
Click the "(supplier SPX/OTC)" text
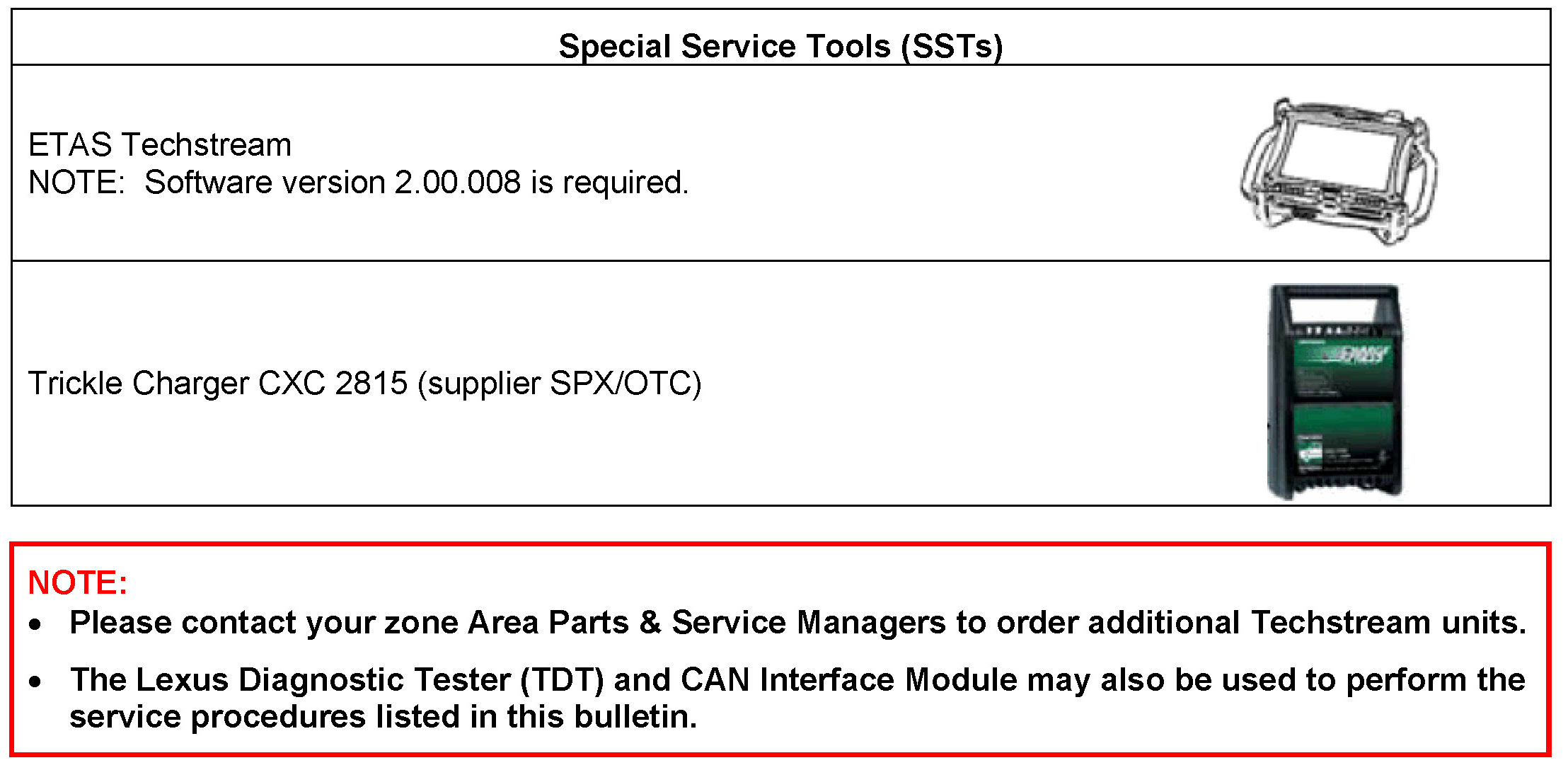pyautogui.click(x=559, y=384)
